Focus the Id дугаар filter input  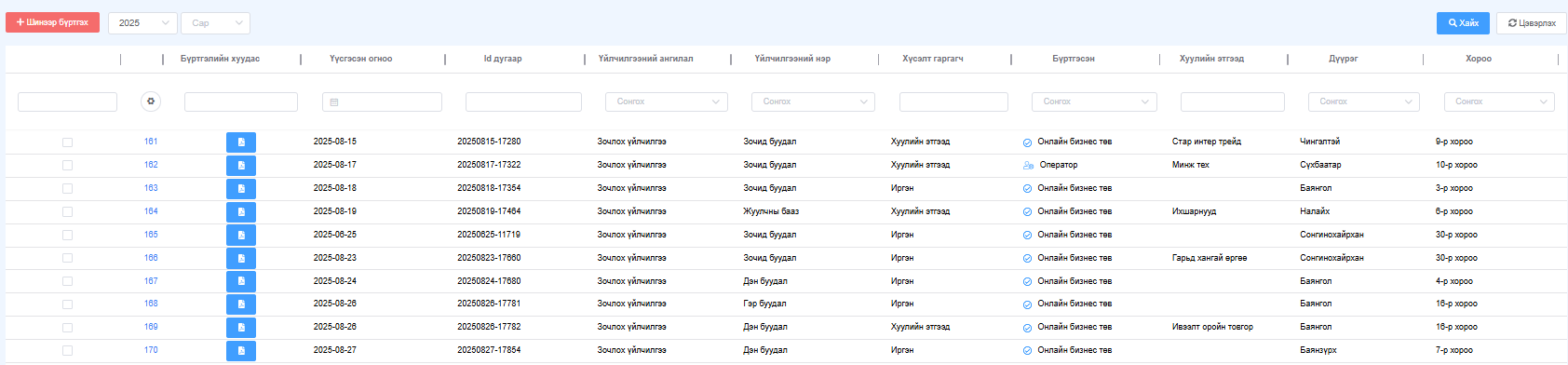[523, 101]
